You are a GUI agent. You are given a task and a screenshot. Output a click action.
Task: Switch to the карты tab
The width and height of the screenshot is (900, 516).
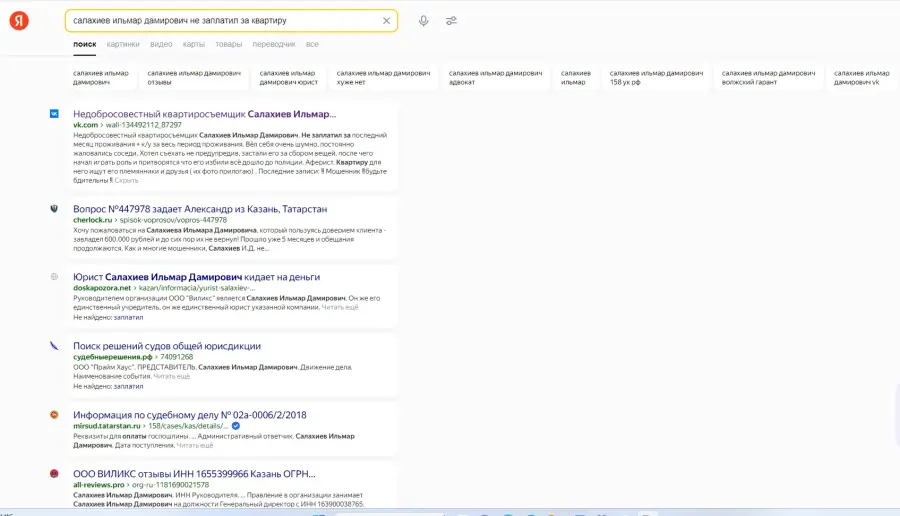tap(193, 44)
